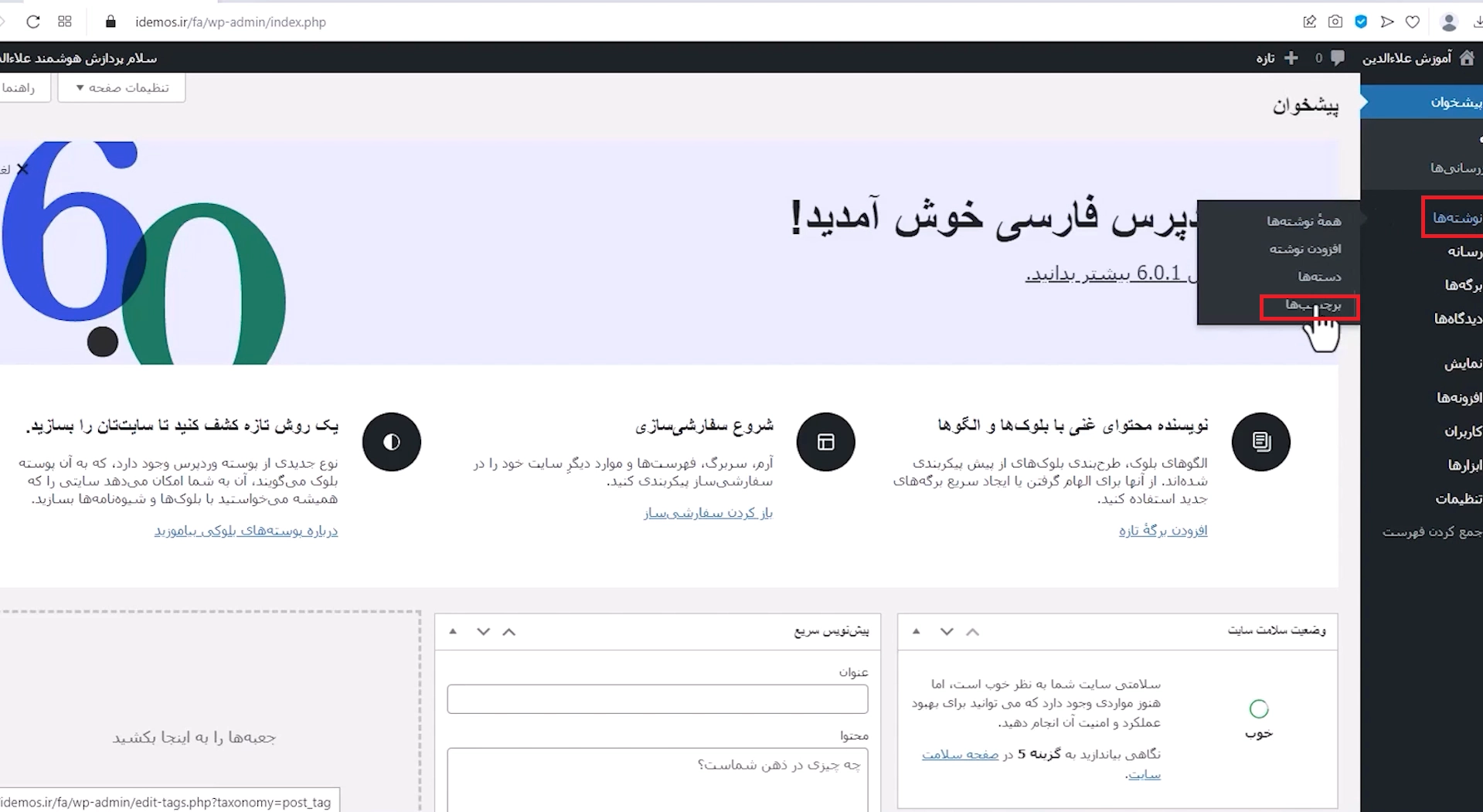Collapse the وضعیت سلامت سایت panel

917,632
